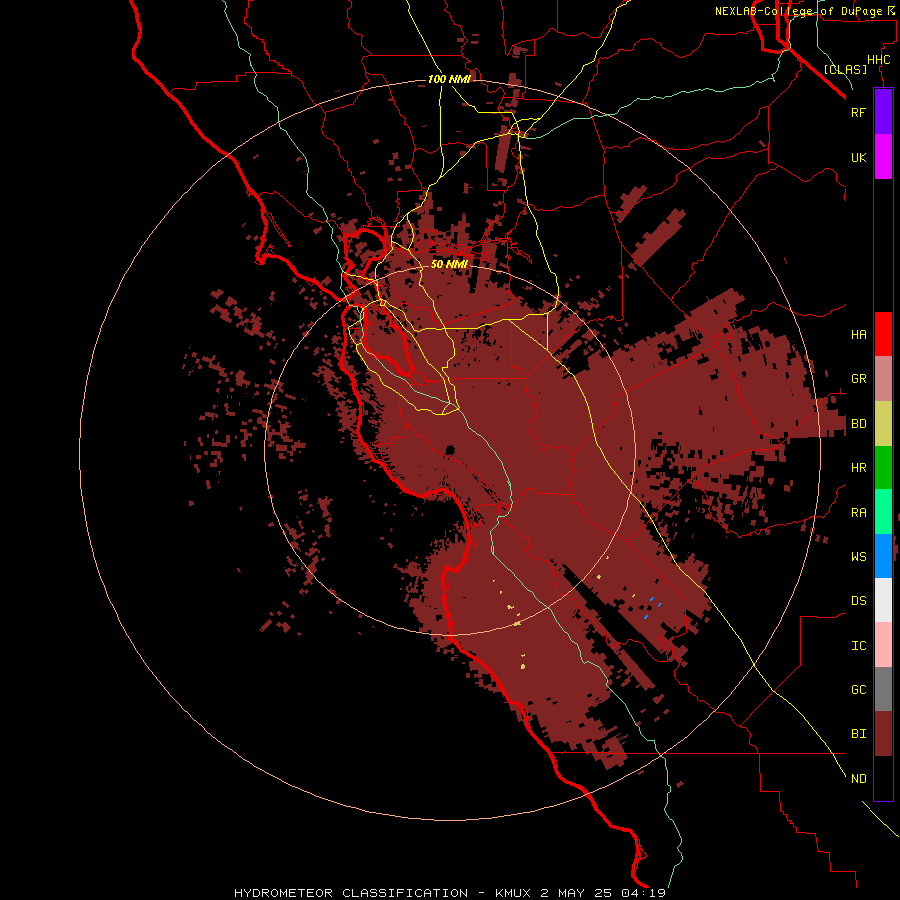Click the blue wet snow pixels on the map
900x900 pixels.
pos(651,607)
